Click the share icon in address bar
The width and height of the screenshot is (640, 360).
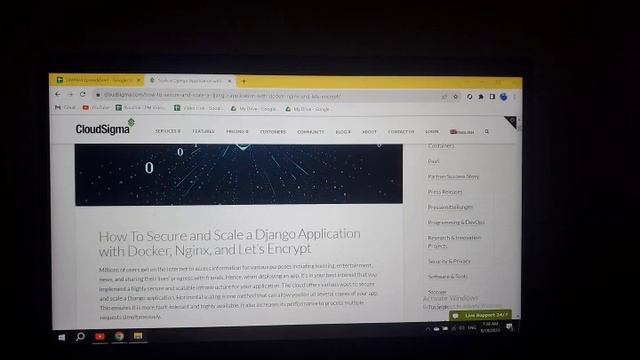(444, 97)
